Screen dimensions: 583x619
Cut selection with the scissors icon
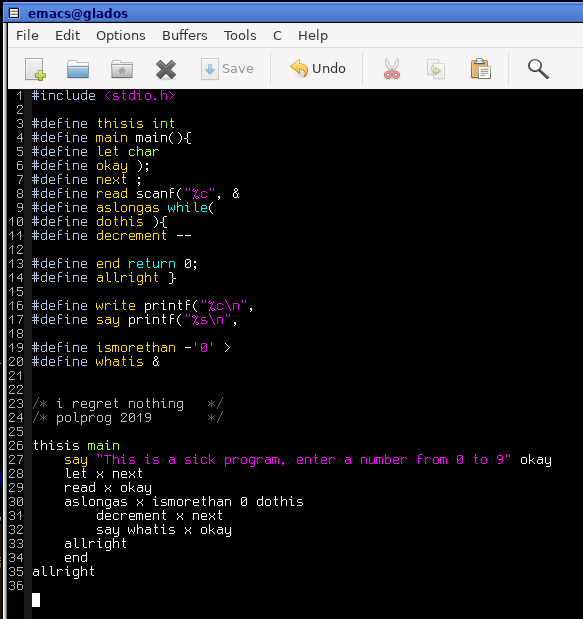[392, 69]
